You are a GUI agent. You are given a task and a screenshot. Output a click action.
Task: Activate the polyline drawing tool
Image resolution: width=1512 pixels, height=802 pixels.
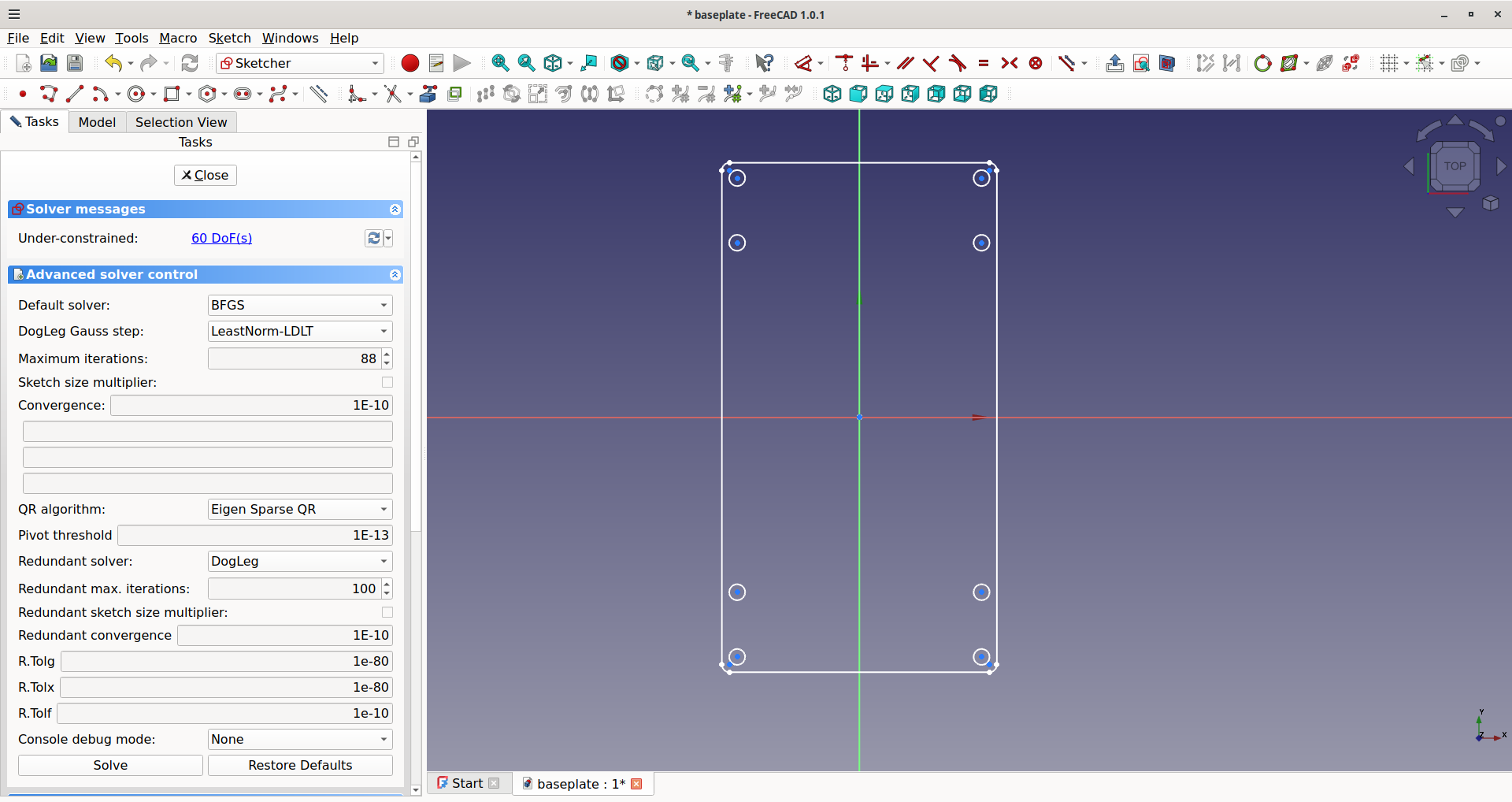pyautogui.click(x=49, y=95)
